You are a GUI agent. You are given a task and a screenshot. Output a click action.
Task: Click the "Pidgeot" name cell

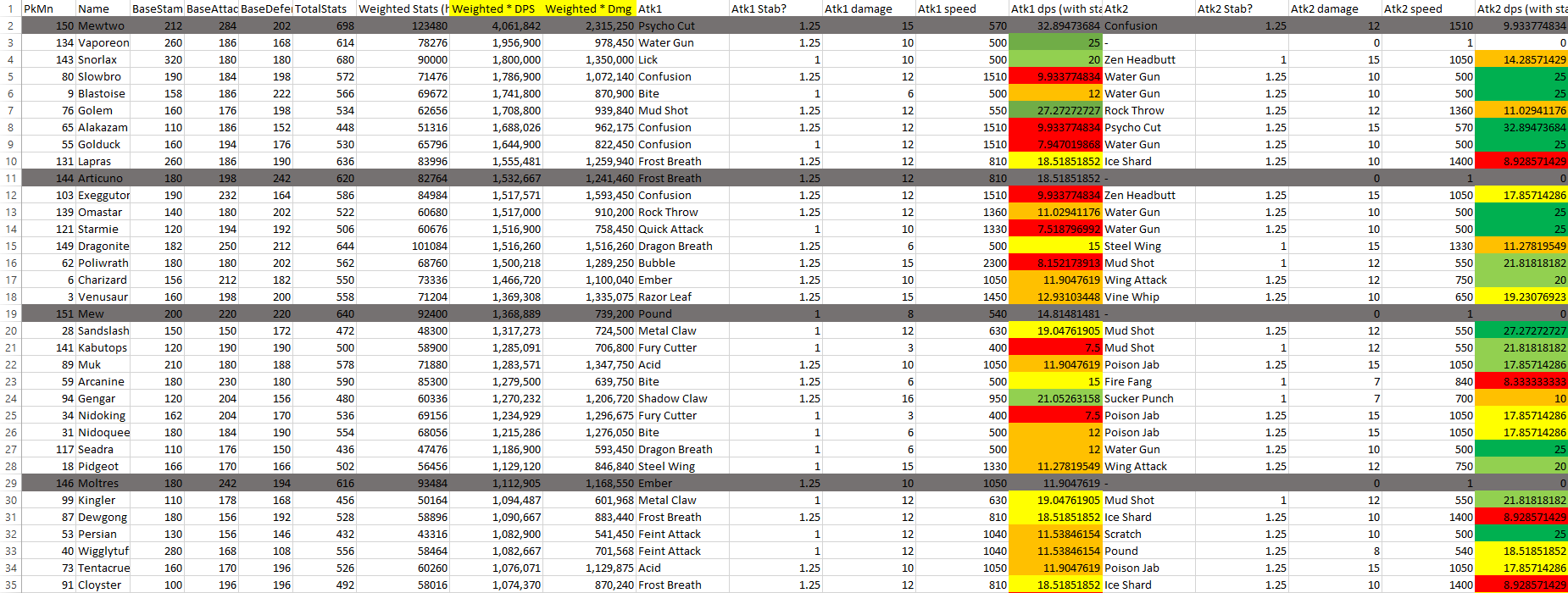point(103,466)
